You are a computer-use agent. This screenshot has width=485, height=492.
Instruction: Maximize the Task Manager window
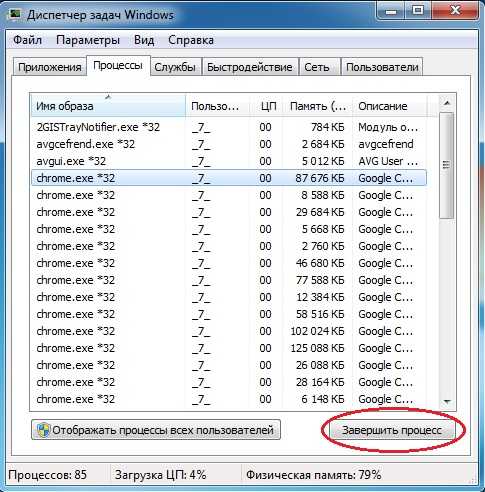418,11
